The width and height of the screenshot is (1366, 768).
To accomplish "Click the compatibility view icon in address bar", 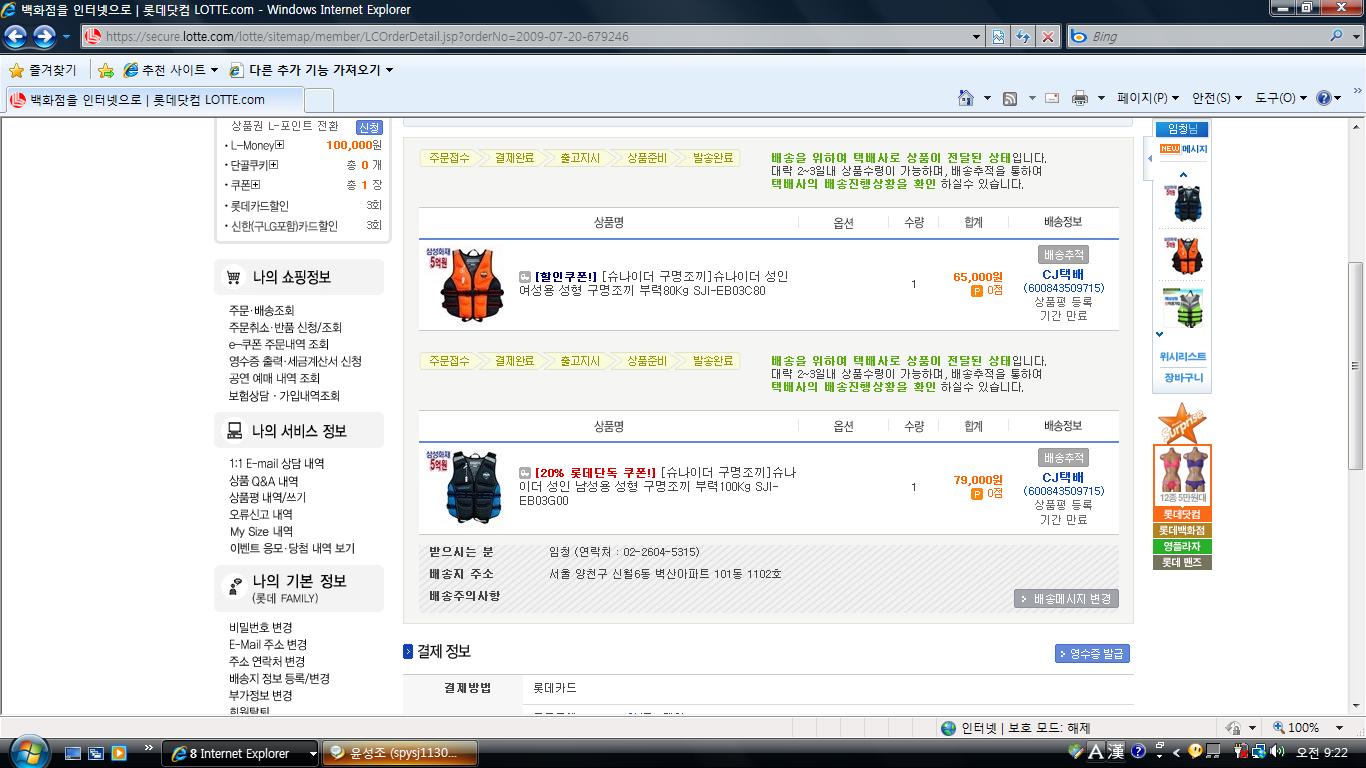I will [998, 37].
